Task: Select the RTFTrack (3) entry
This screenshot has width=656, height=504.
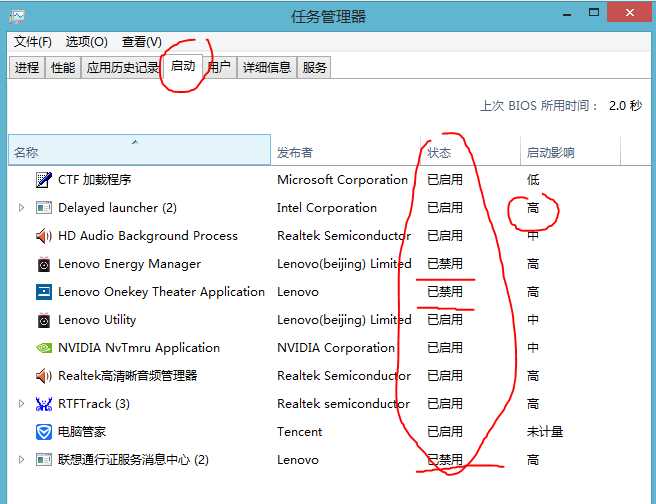Action: (94, 404)
